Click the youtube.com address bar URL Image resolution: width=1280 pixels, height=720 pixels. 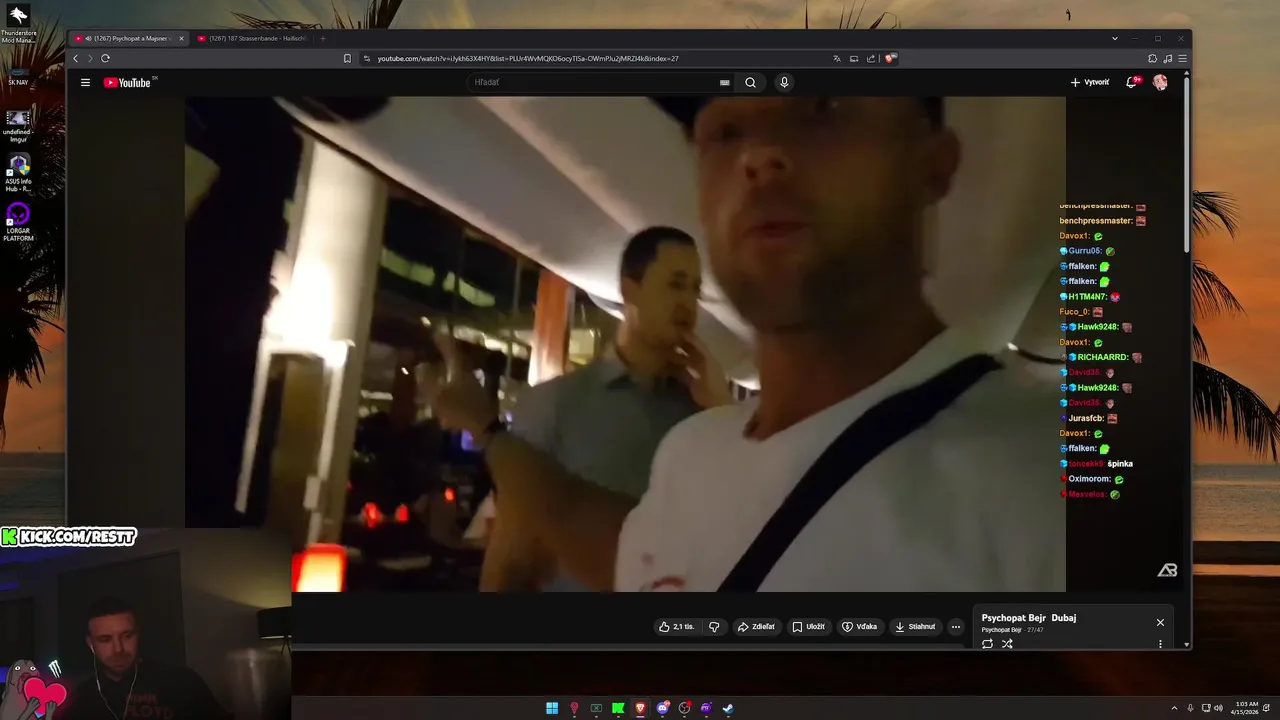coord(528,58)
